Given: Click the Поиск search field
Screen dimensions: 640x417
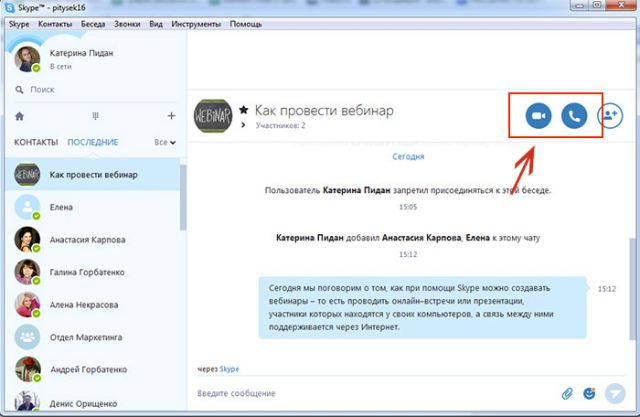Looking at the screenshot, I should pyautogui.click(x=94, y=89).
